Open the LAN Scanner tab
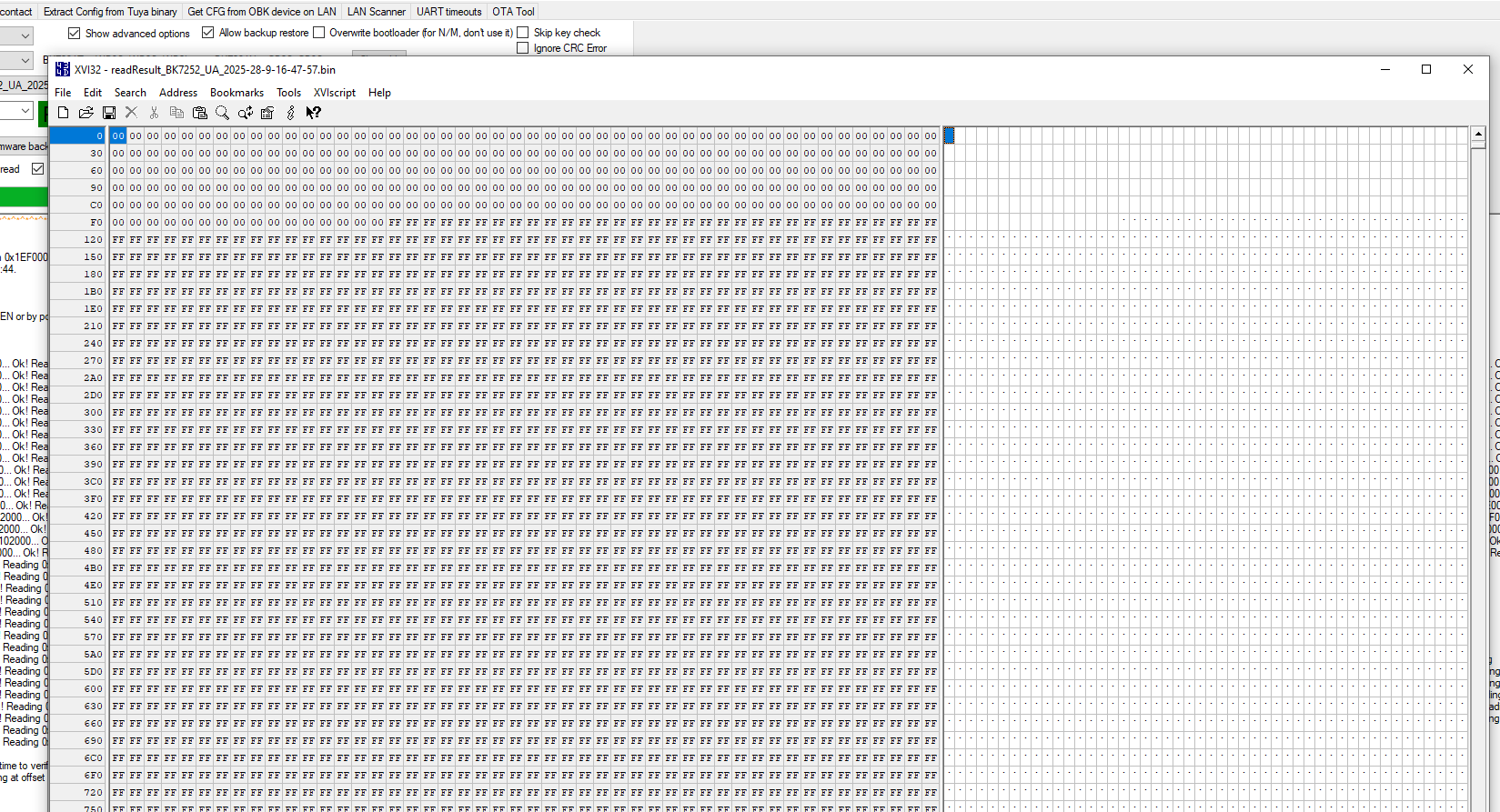This screenshot has height=812, width=1500. click(377, 12)
